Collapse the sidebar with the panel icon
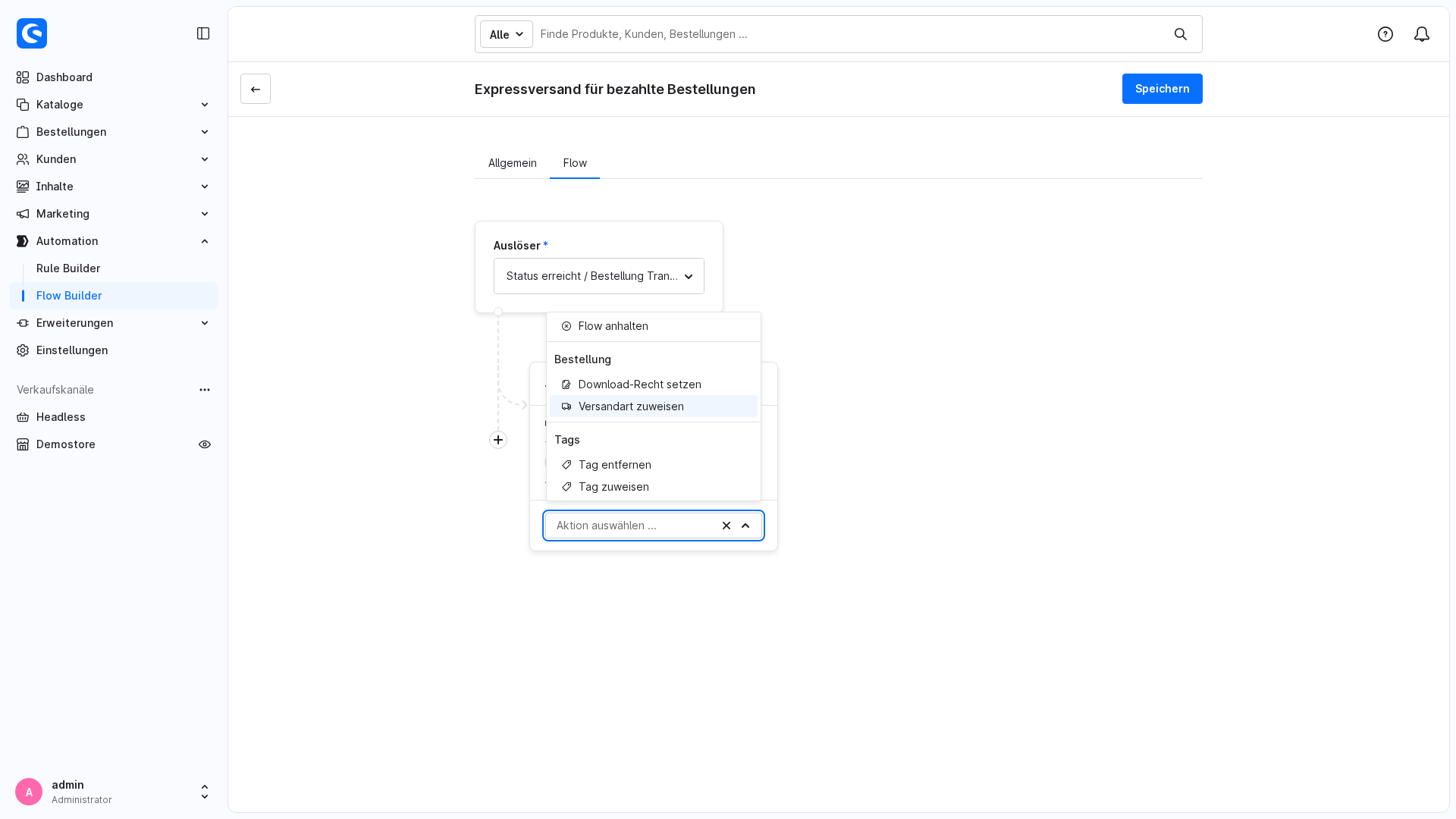 click(x=203, y=33)
